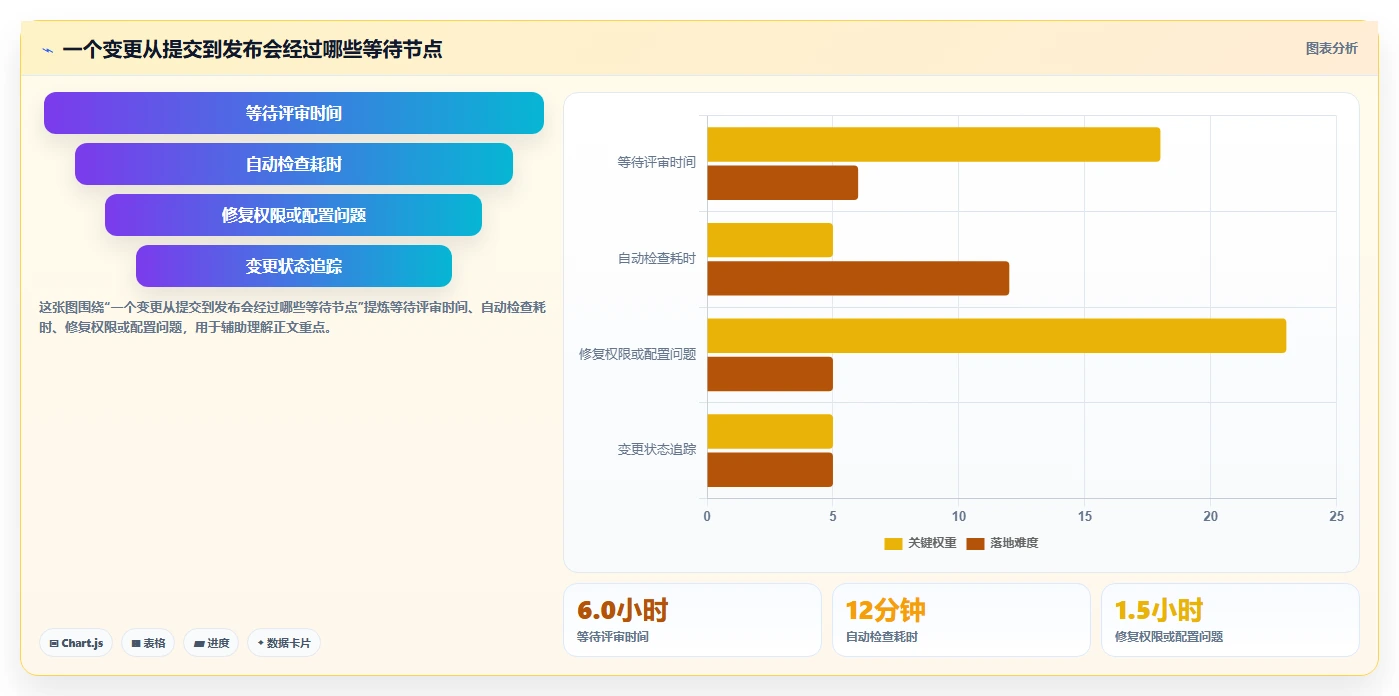Click the 进度 tag chip
The width and height of the screenshot is (1399, 696).
[211, 643]
